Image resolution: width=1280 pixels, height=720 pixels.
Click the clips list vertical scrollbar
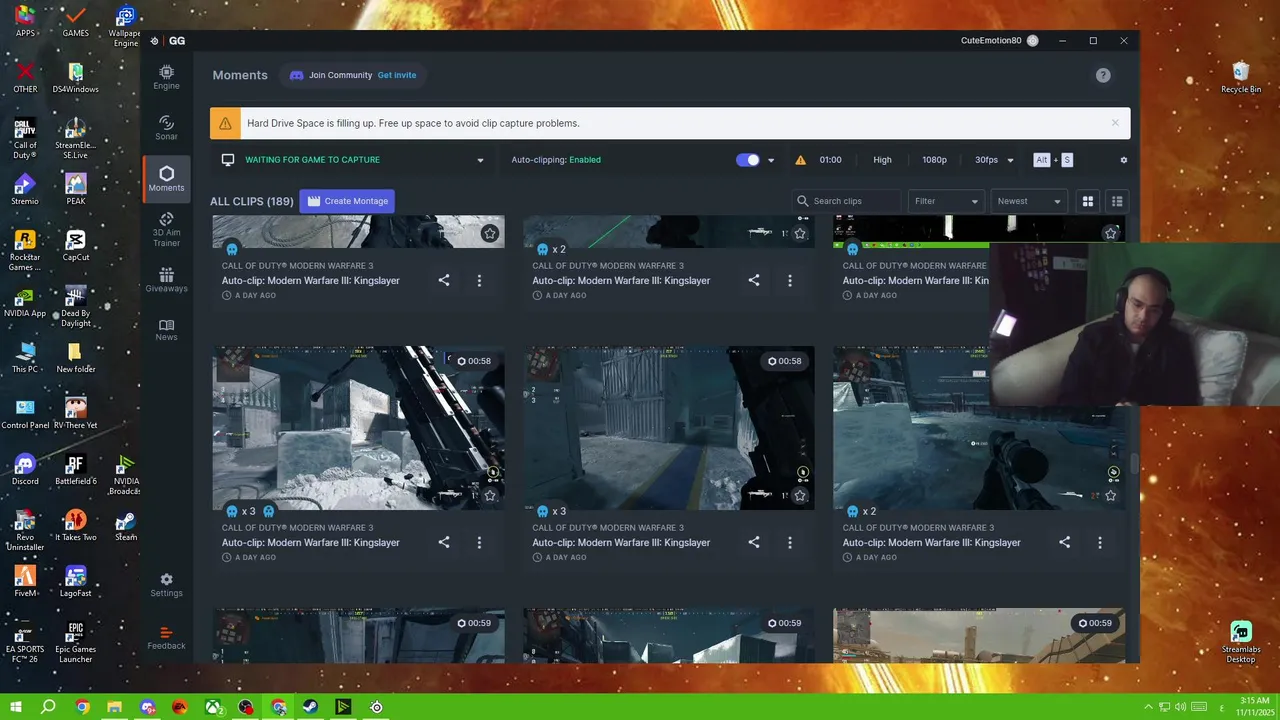point(1134,465)
